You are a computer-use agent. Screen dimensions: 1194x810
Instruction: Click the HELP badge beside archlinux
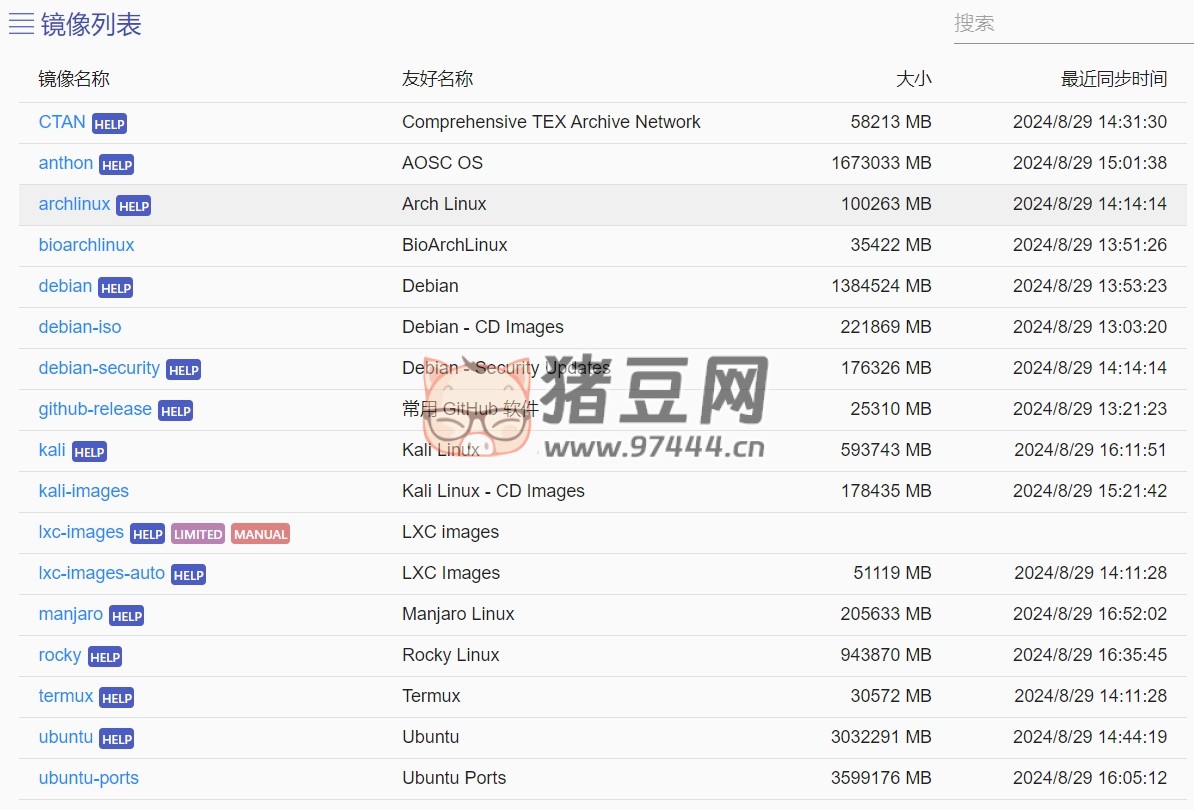[133, 206]
